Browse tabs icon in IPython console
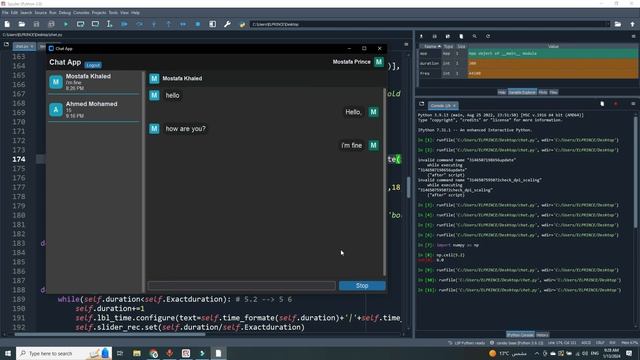Image resolution: width=640 pixels, height=360 pixels. pyautogui.click(x=422, y=104)
